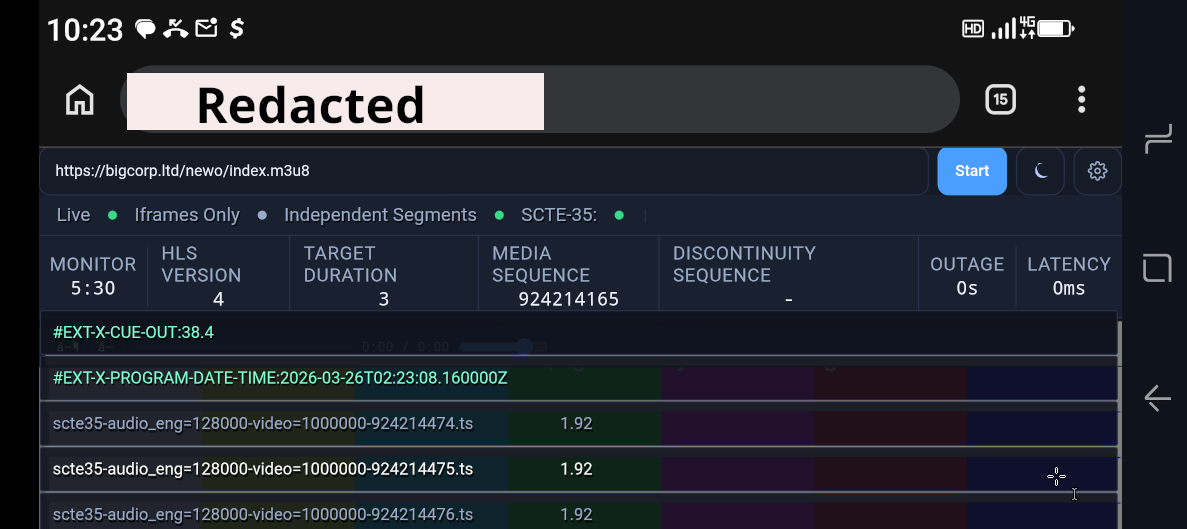Viewport: 1187px width, 529px height.
Task: Tap the Android home navigation button
Action: [1157, 268]
